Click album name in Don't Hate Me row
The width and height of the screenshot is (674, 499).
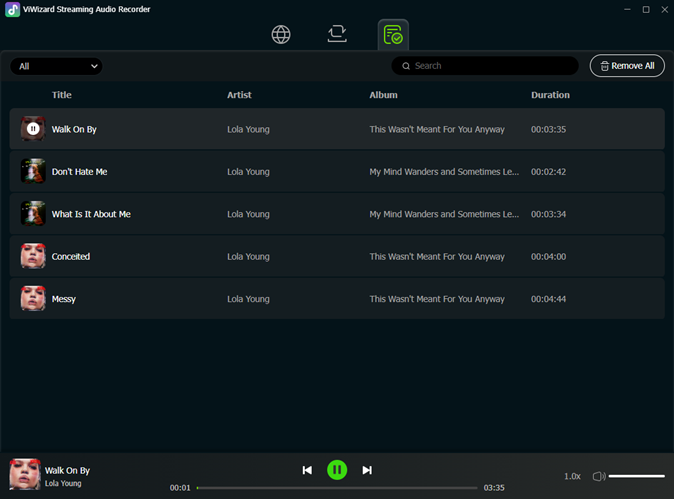[444, 171]
